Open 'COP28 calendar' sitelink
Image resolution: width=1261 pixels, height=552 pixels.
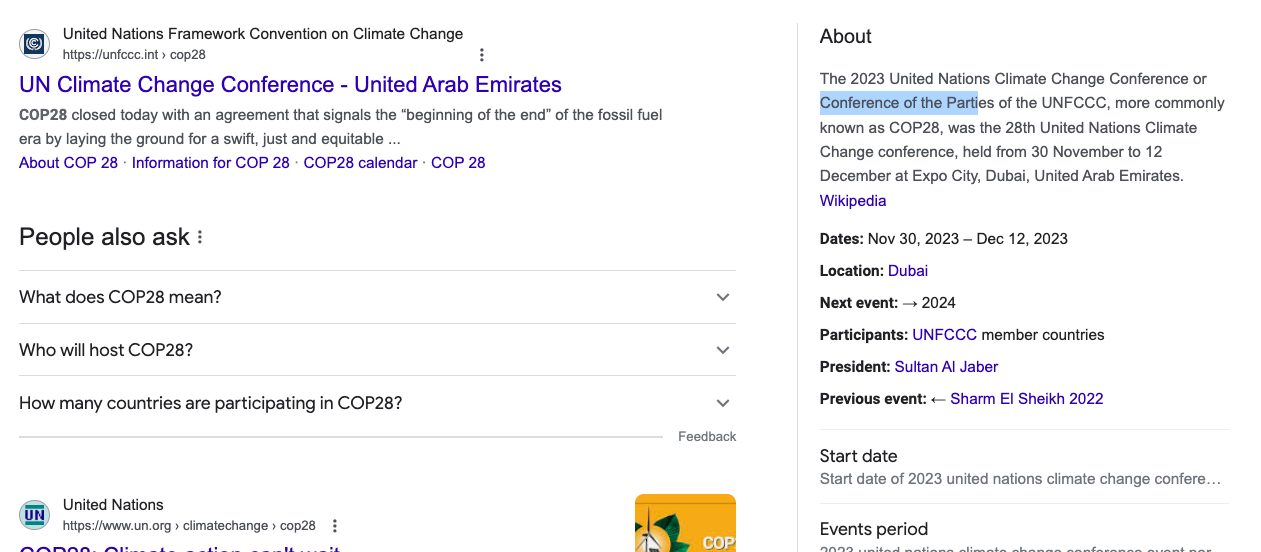click(x=360, y=163)
